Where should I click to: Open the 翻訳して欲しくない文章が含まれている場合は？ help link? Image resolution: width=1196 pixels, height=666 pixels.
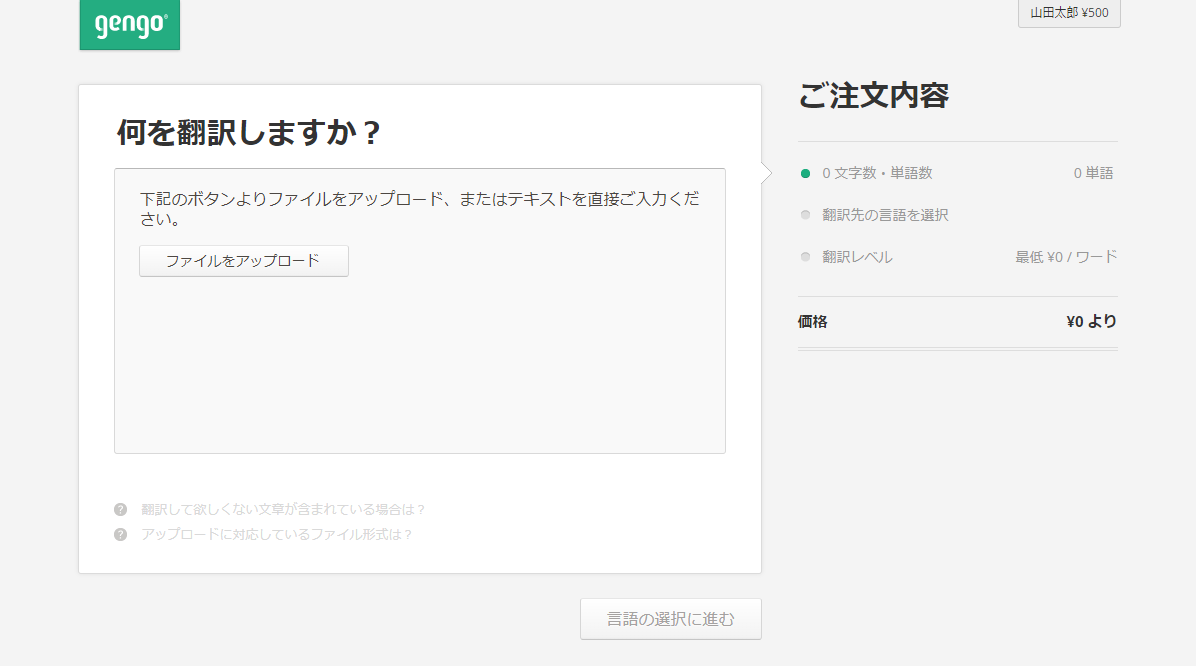(x=284, y=509)
